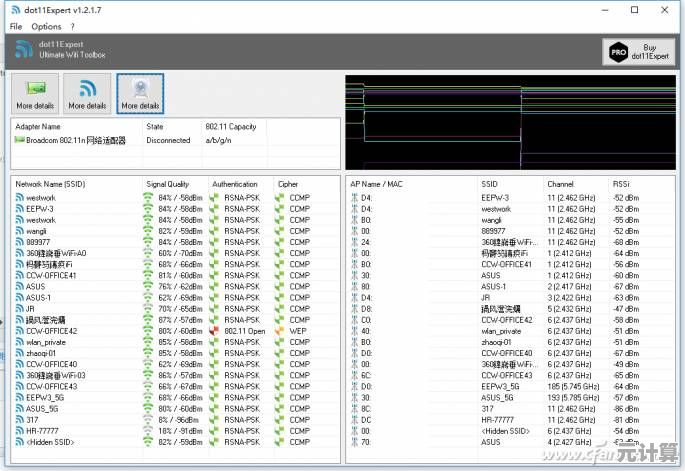Click the blue WiFi More details icon
The height and width of the screenshot is (471, 685).
pyautogui.click(x=87, y=90)
